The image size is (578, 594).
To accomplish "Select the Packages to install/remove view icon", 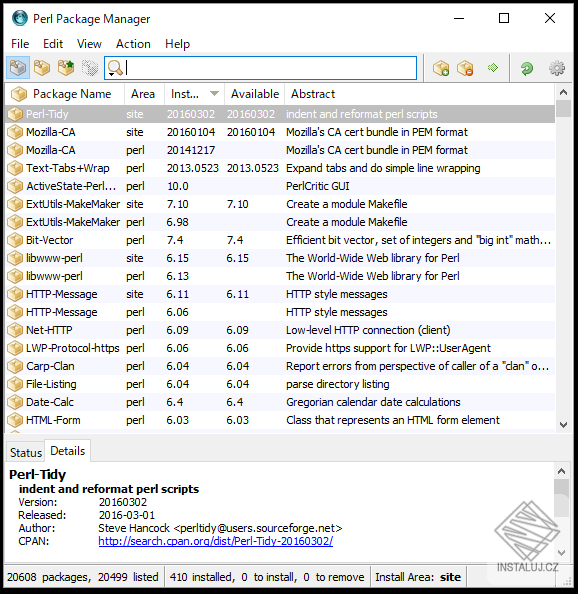I will tap(90, 68).
